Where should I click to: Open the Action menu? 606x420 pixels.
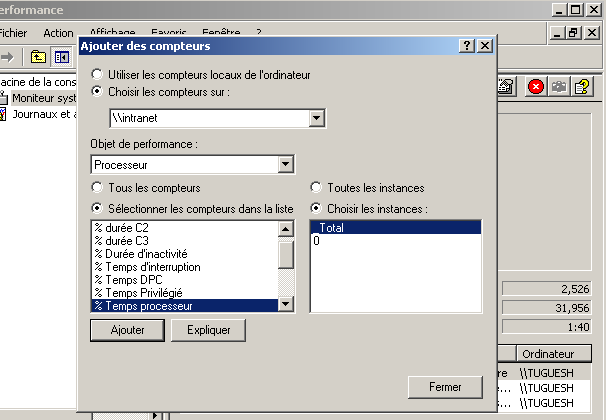(x=58, y=33)
